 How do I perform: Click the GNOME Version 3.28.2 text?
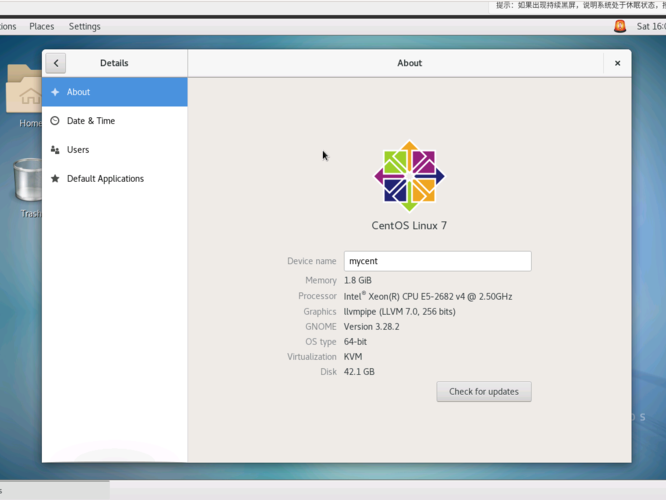tap(371, 327)
